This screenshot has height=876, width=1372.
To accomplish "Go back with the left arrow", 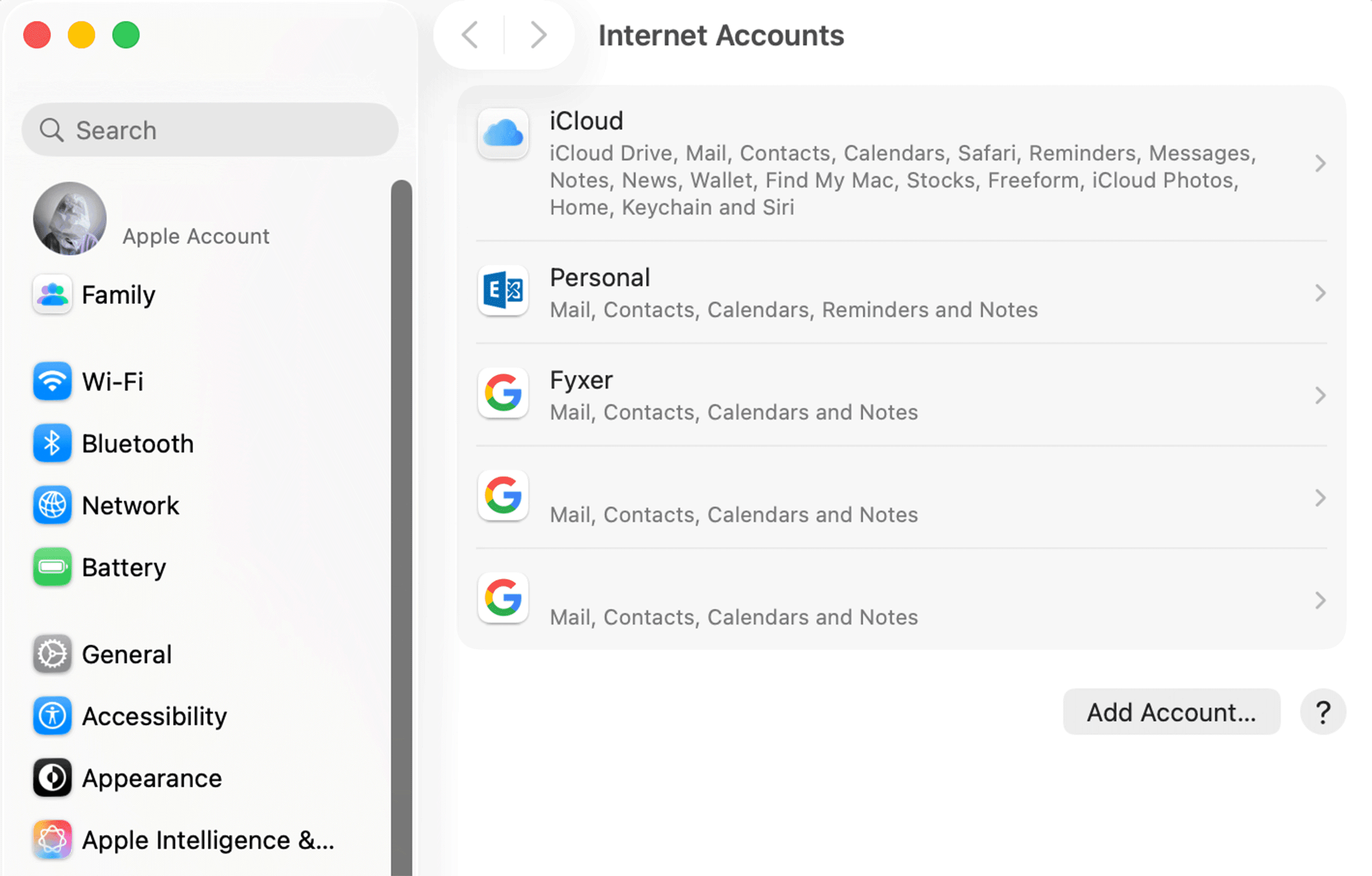I will (x=469, y=35).
